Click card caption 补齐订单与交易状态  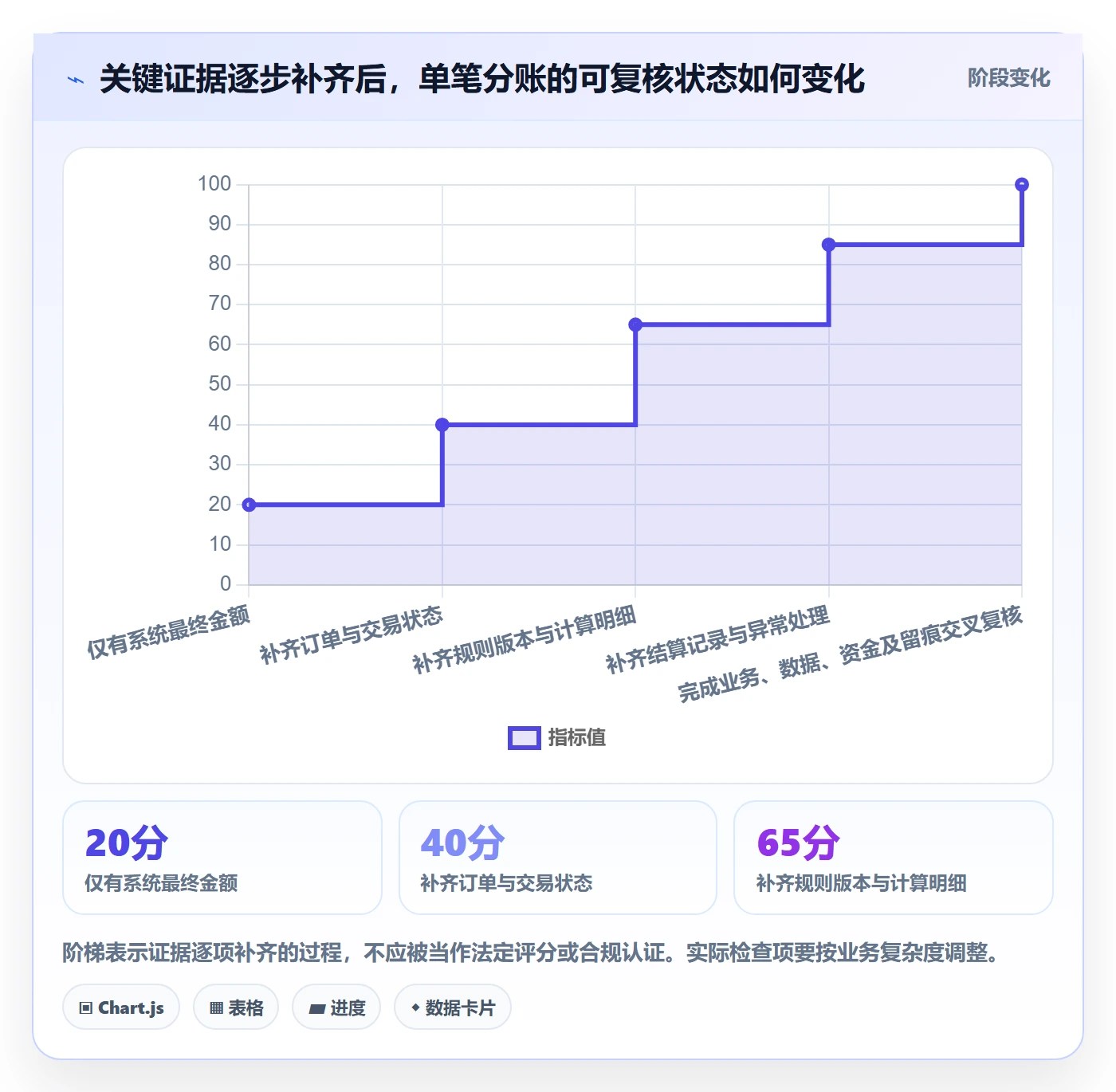pyautogui.click(x=507, y=883)
